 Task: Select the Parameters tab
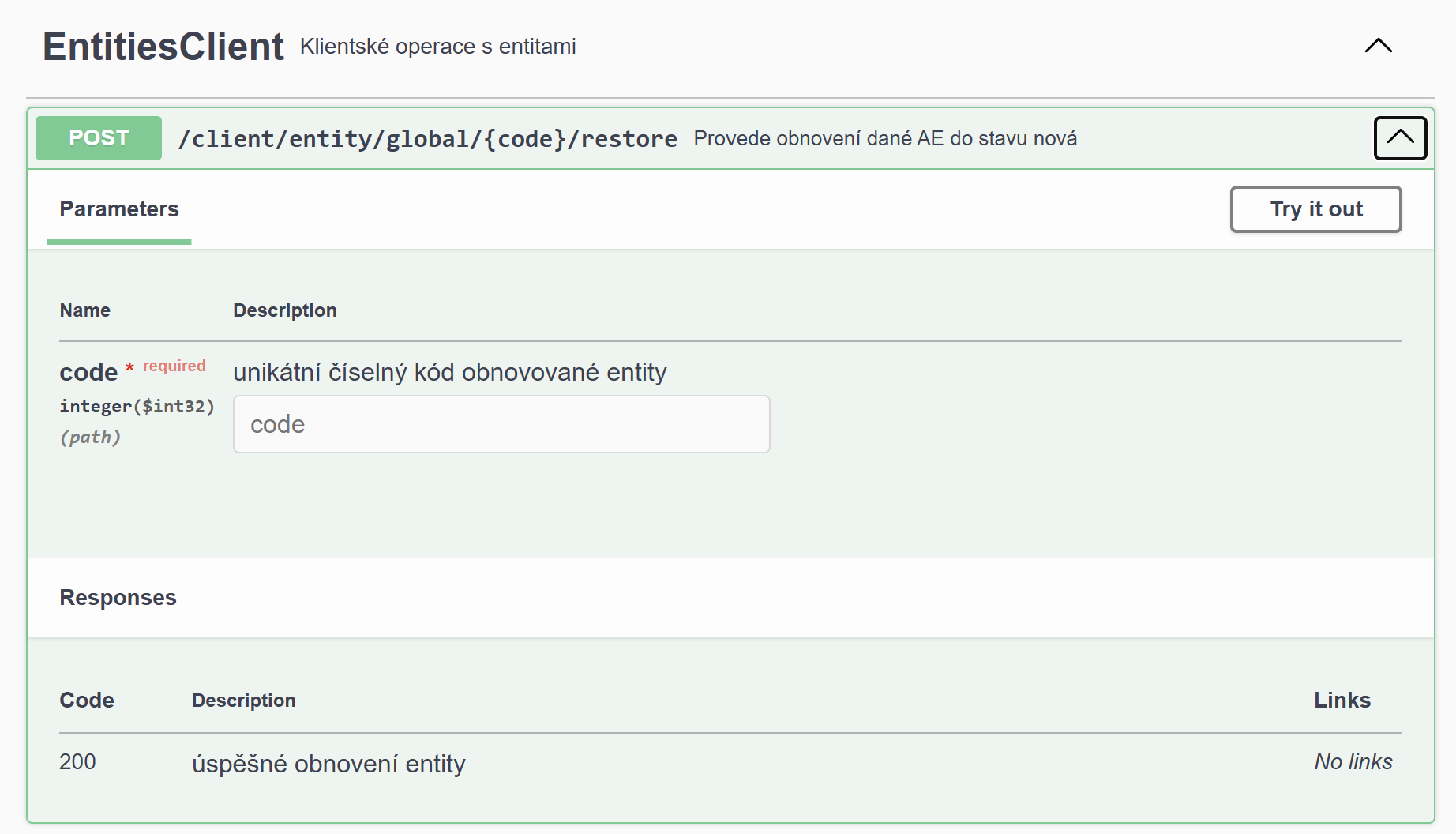[119, 209]
